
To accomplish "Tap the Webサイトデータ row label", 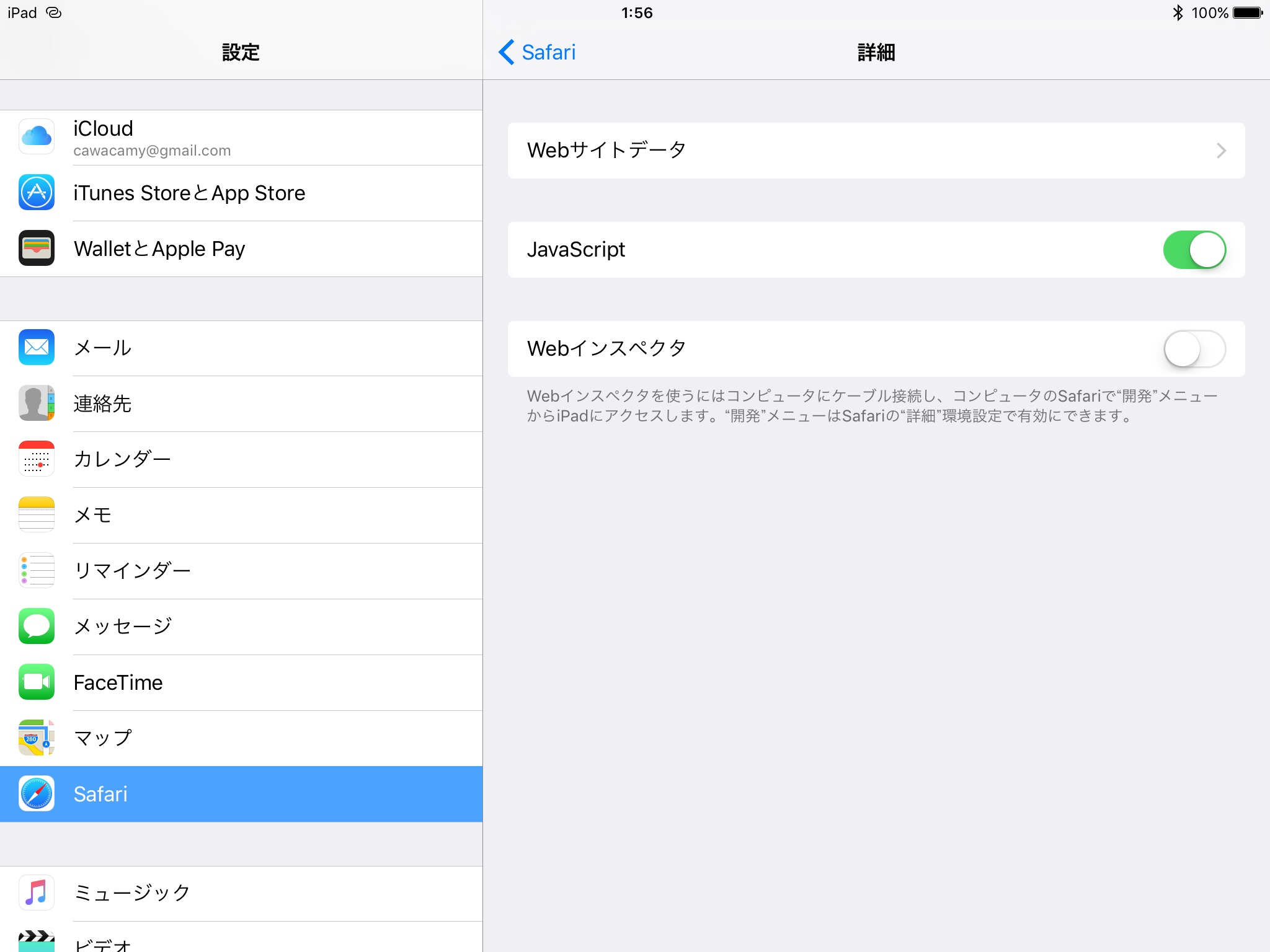I will [606, 151].
